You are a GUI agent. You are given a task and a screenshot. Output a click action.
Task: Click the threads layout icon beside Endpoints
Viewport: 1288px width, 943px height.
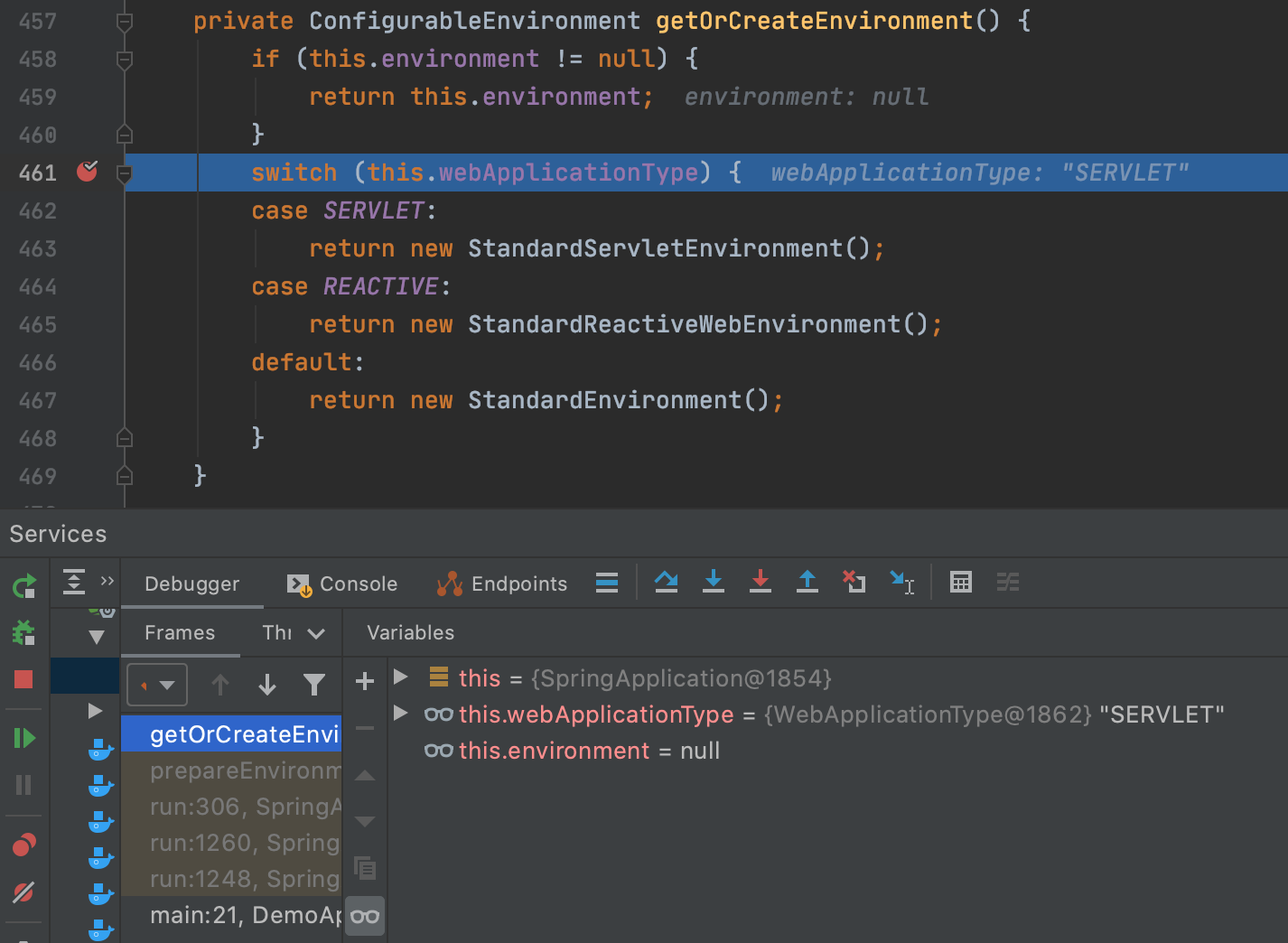click(607, 583)
